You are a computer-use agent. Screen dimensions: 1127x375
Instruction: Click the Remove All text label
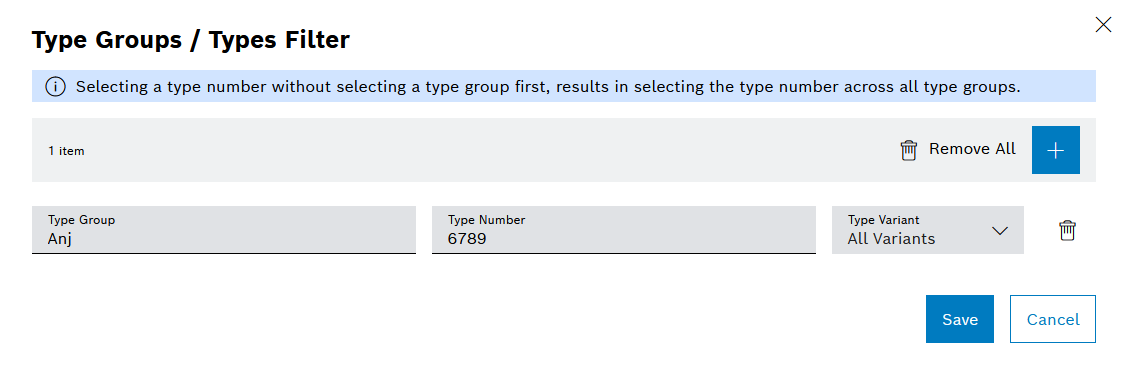pyautogui.click(x=972, y=149)
